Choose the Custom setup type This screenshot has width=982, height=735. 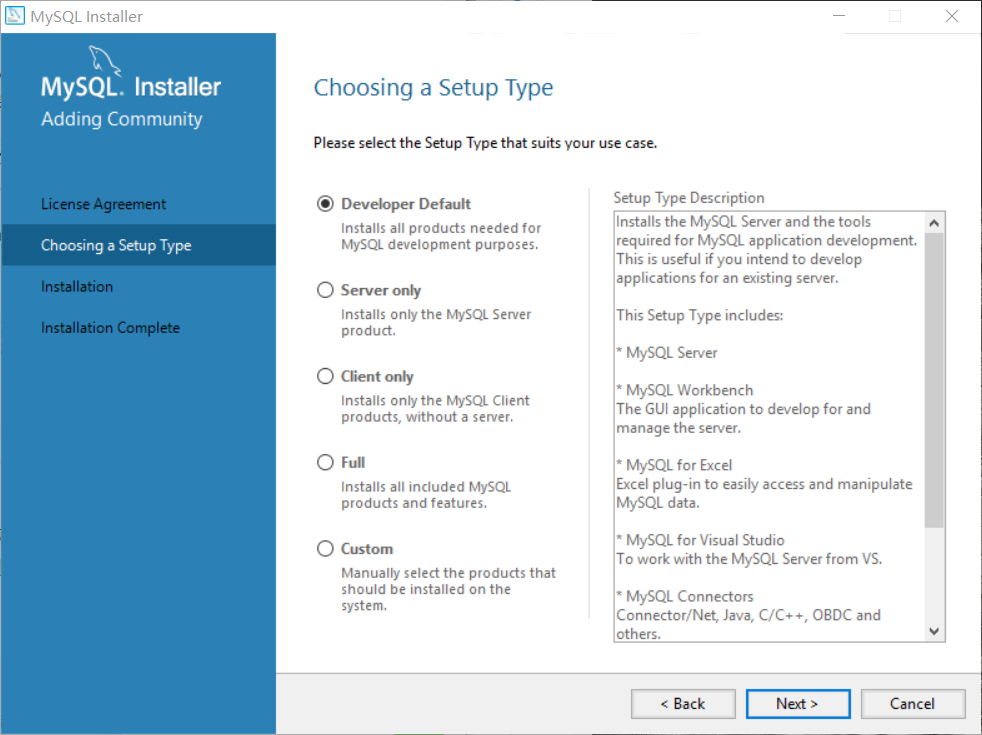point(324,548)
